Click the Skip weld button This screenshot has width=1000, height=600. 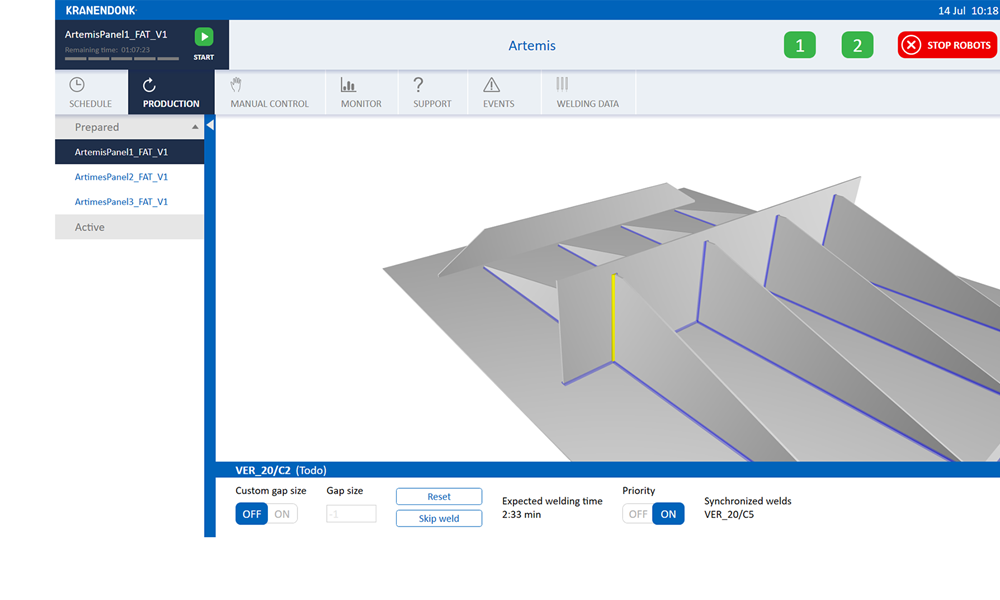click(439, 519)
